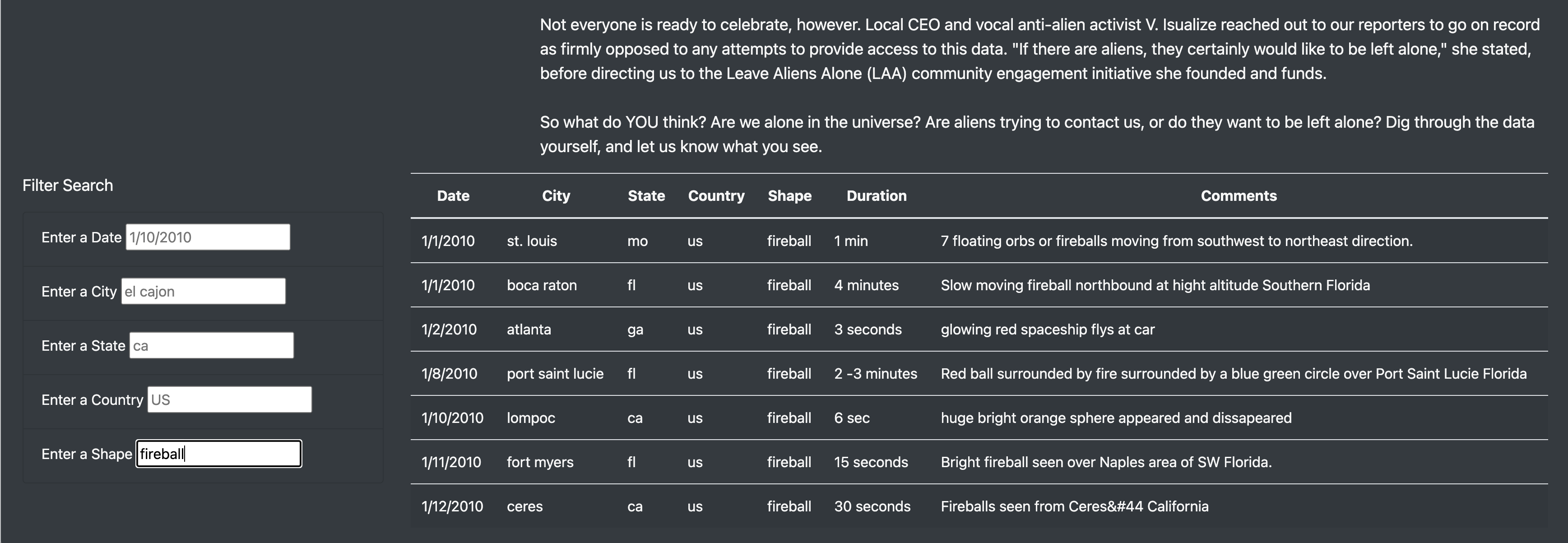The width and height of the screenshot is (1568, 543).
Task: Click the Date filter input field
Action: pyautogui.click(x=207, y=237)
